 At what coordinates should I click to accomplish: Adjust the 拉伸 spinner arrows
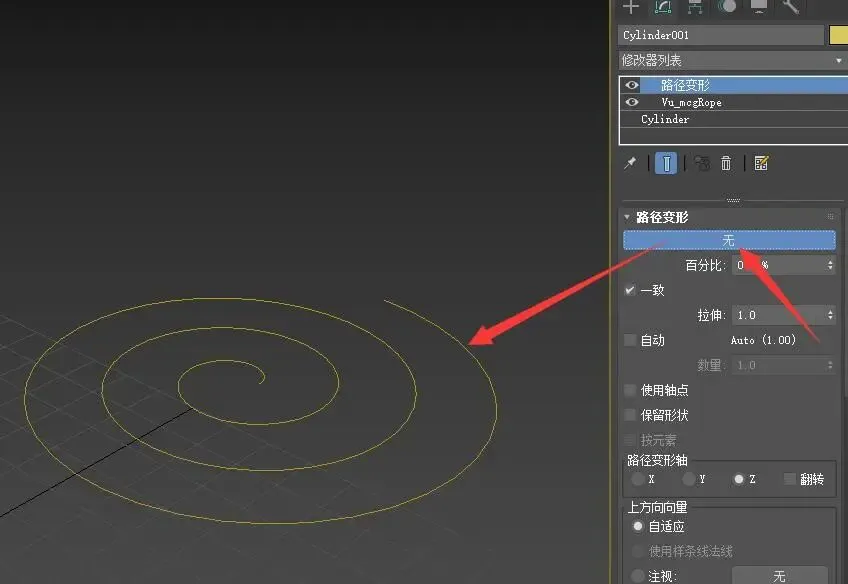point(830,315)
